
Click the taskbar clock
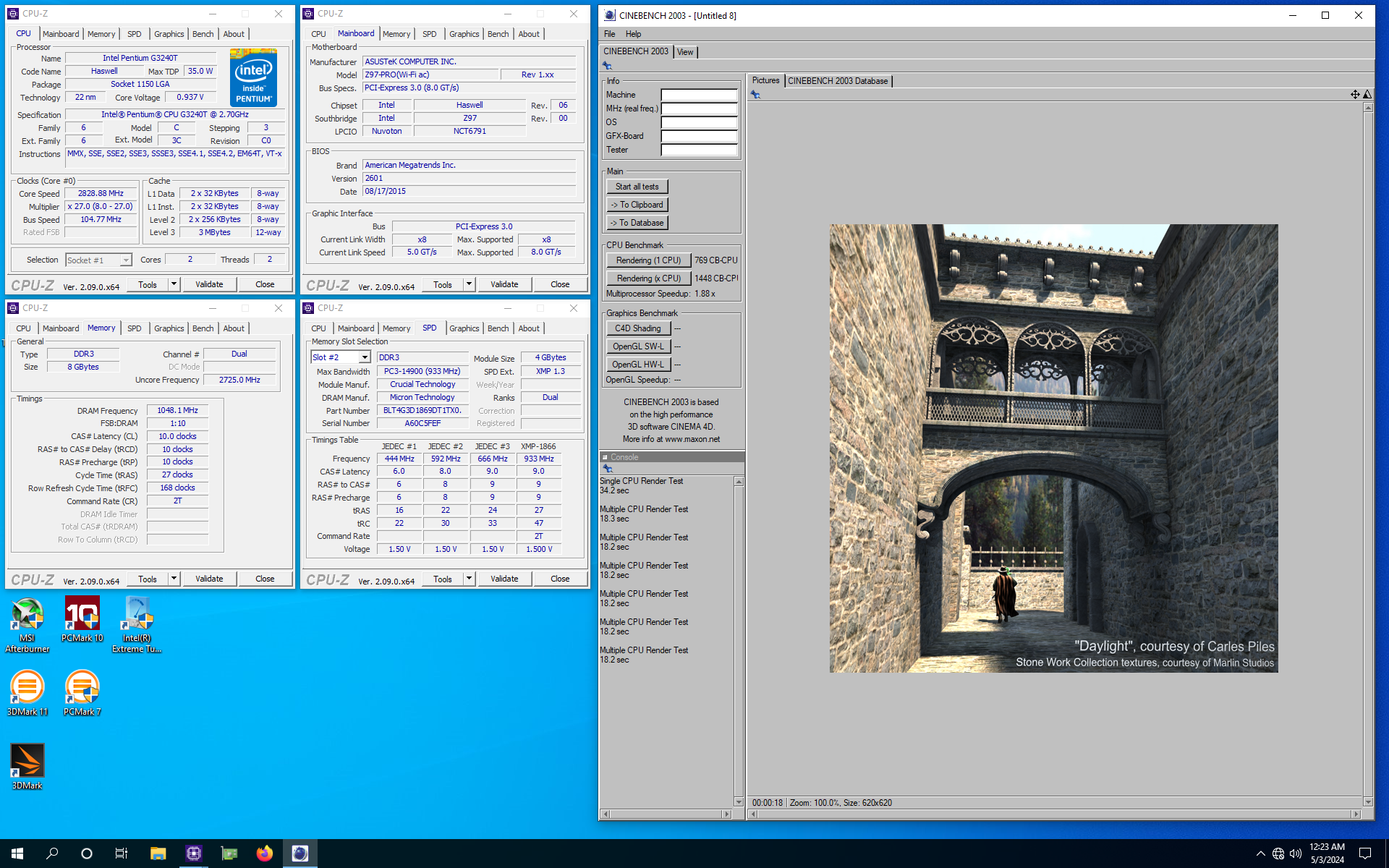[x=1327, y=854]
